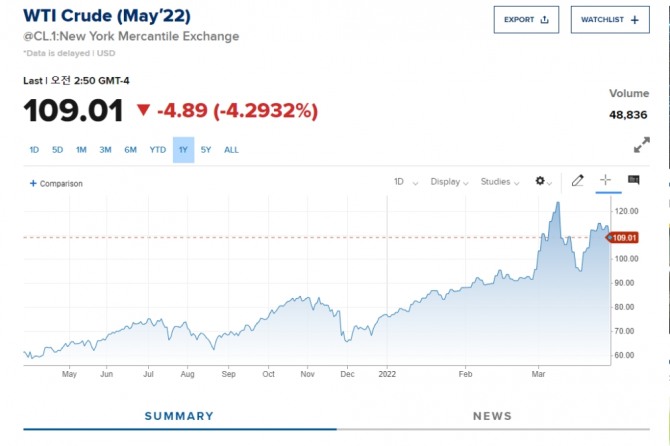Choose the 6M range button

[130, 150]
